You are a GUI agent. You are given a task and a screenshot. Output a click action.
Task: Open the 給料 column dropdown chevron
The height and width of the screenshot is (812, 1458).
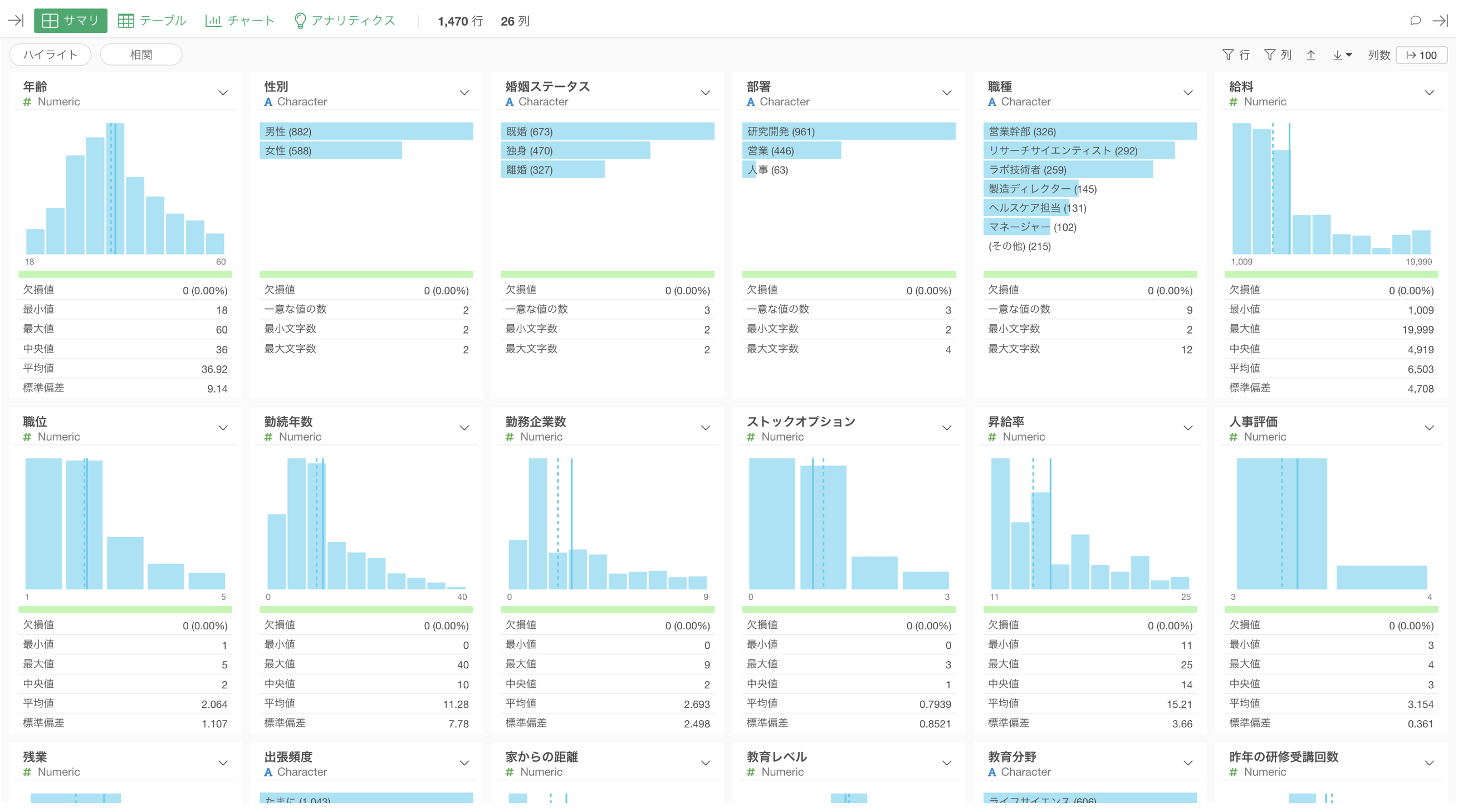click(x=1429, y=93)
